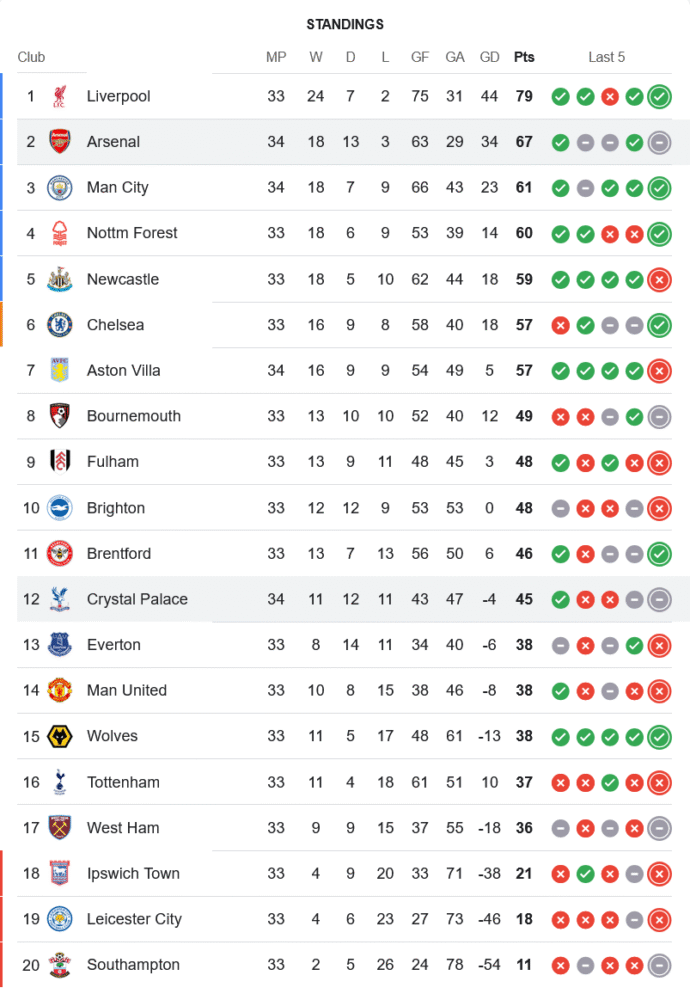Click the Tottenham club crest icon
The image size is (690, 1000).
click(x=60, y=782)
